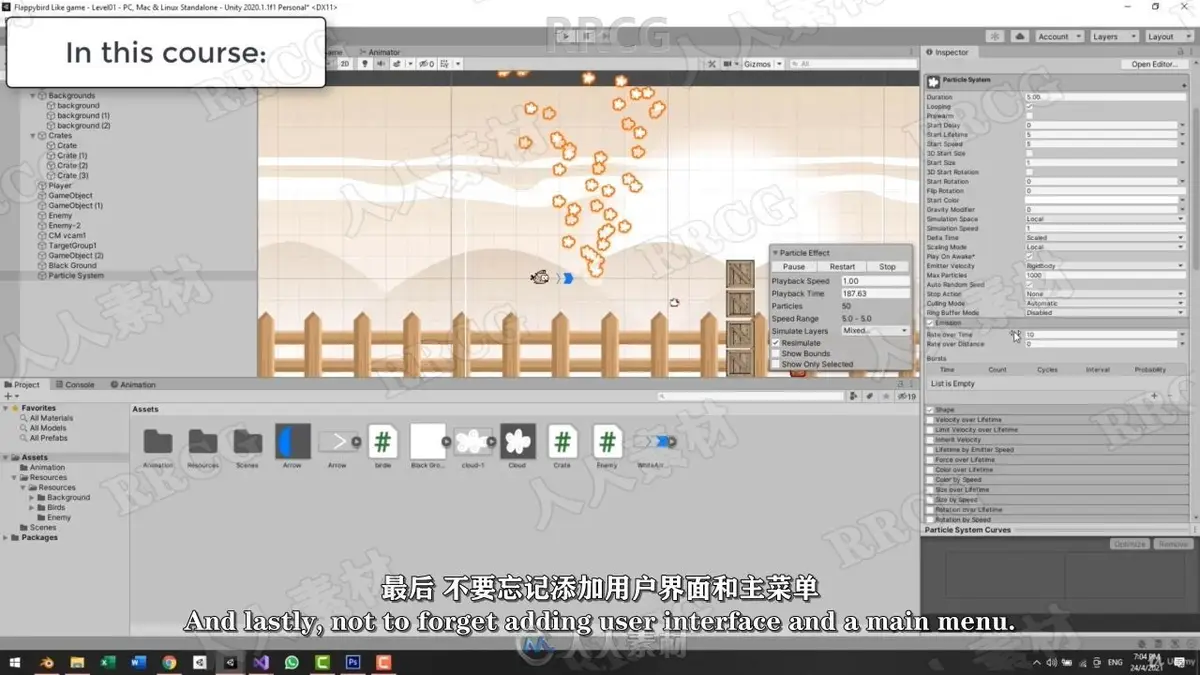Image resolution: width=1200 pixels, height=675 pixels.
Task: Click the Play button in the Unity toolbar
Action: click(566, 36)
